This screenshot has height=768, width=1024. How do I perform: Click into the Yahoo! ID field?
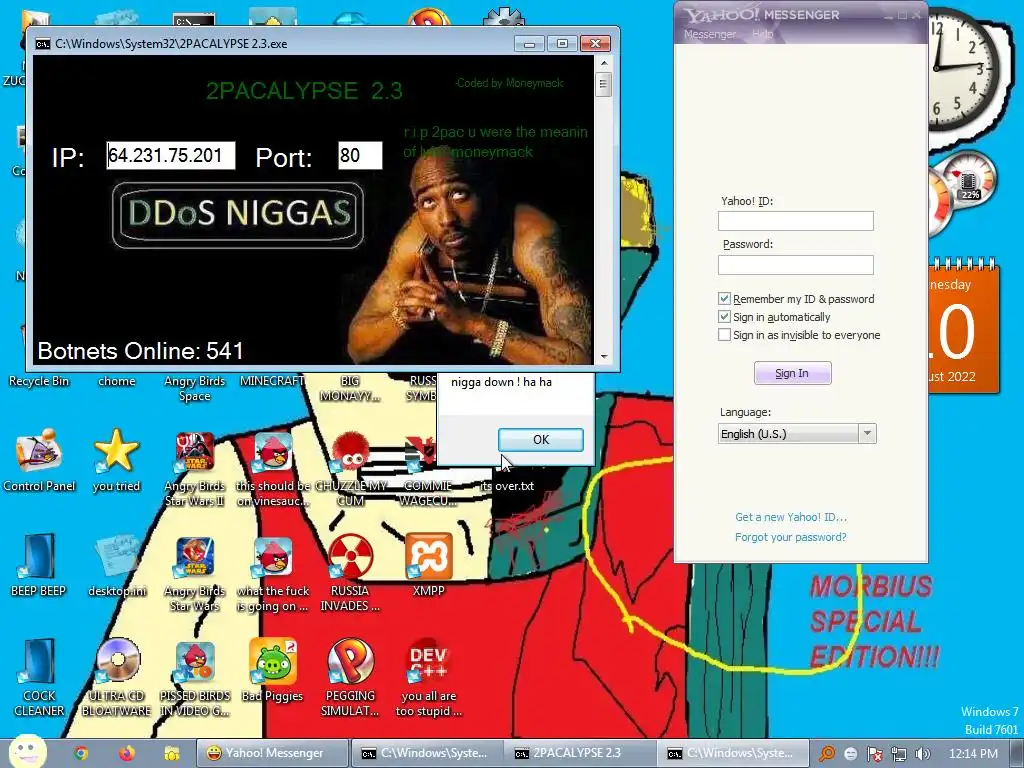795,221
